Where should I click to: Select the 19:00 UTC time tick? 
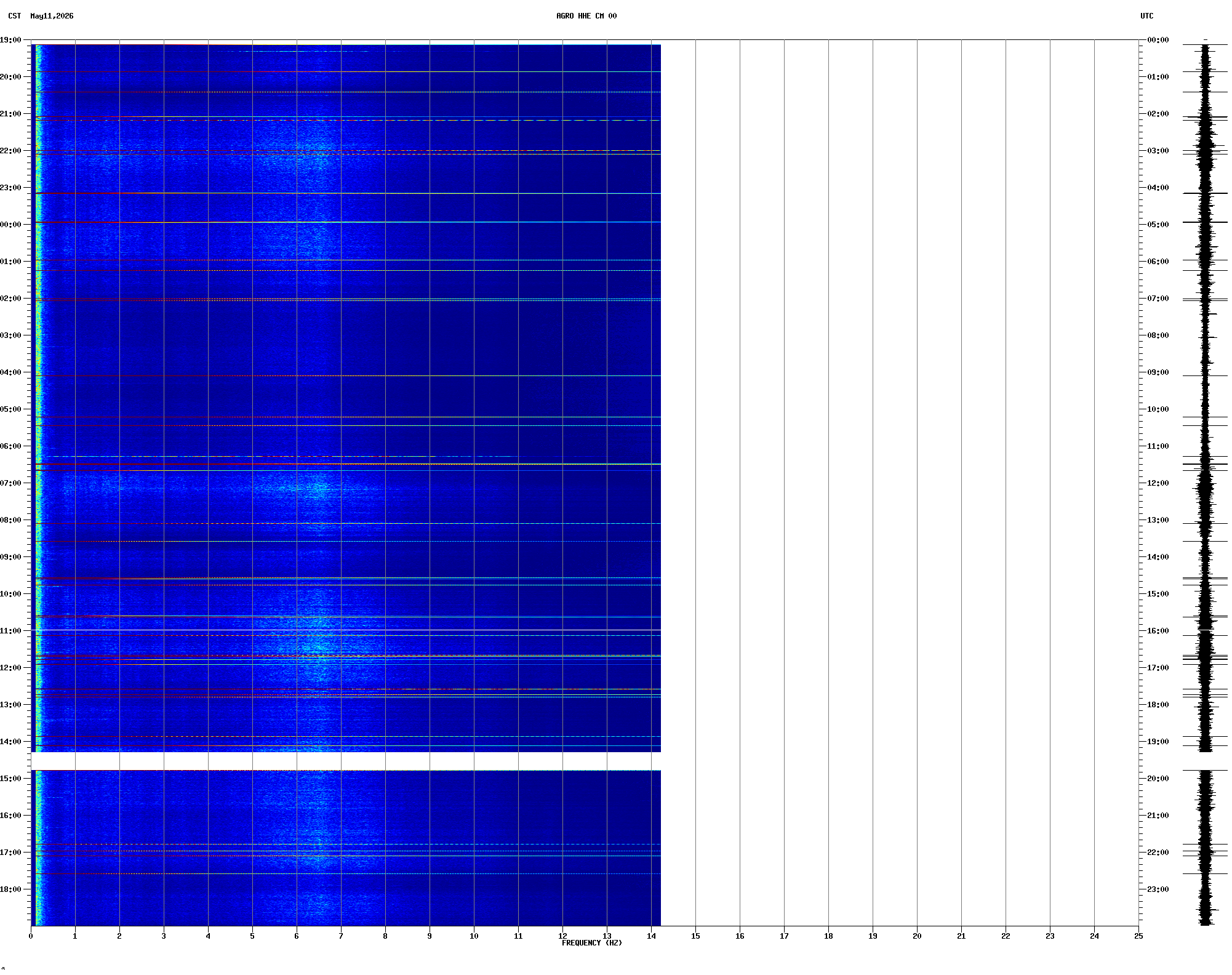[x=1158, y=742]
